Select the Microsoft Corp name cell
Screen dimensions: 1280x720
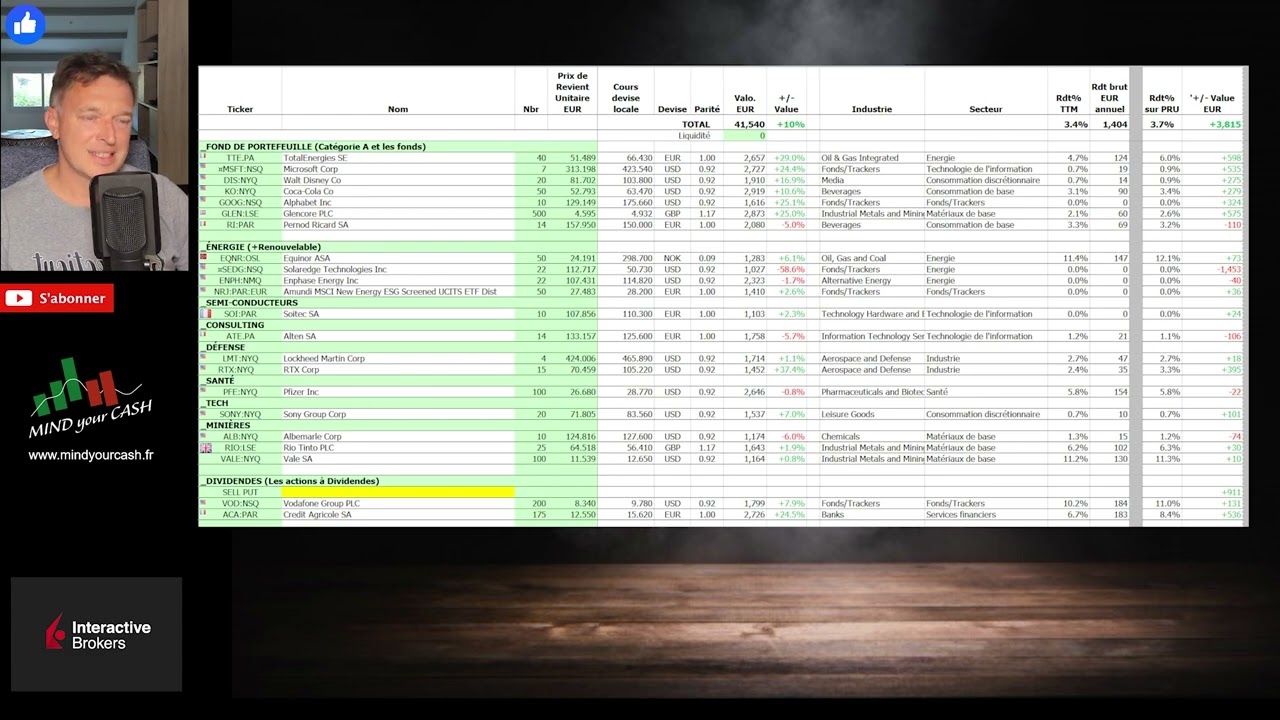point(398,169)
